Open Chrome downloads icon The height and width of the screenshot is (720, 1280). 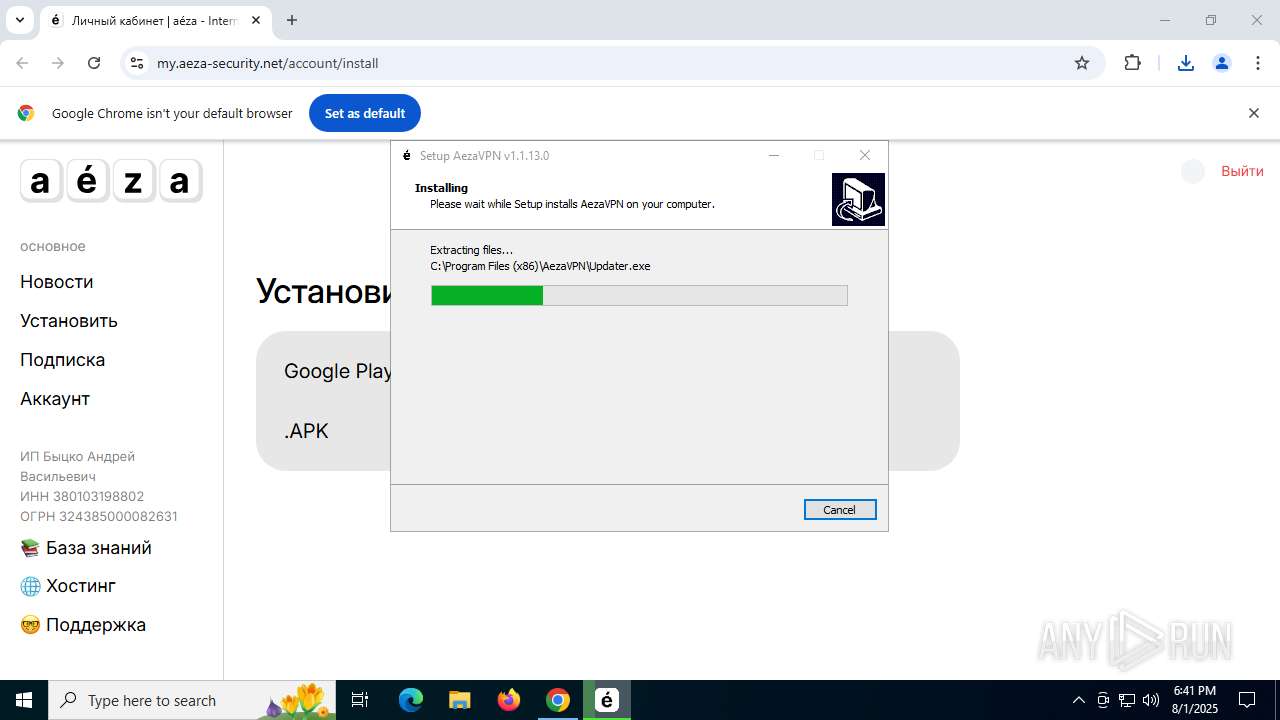(x=1186, y=63)
